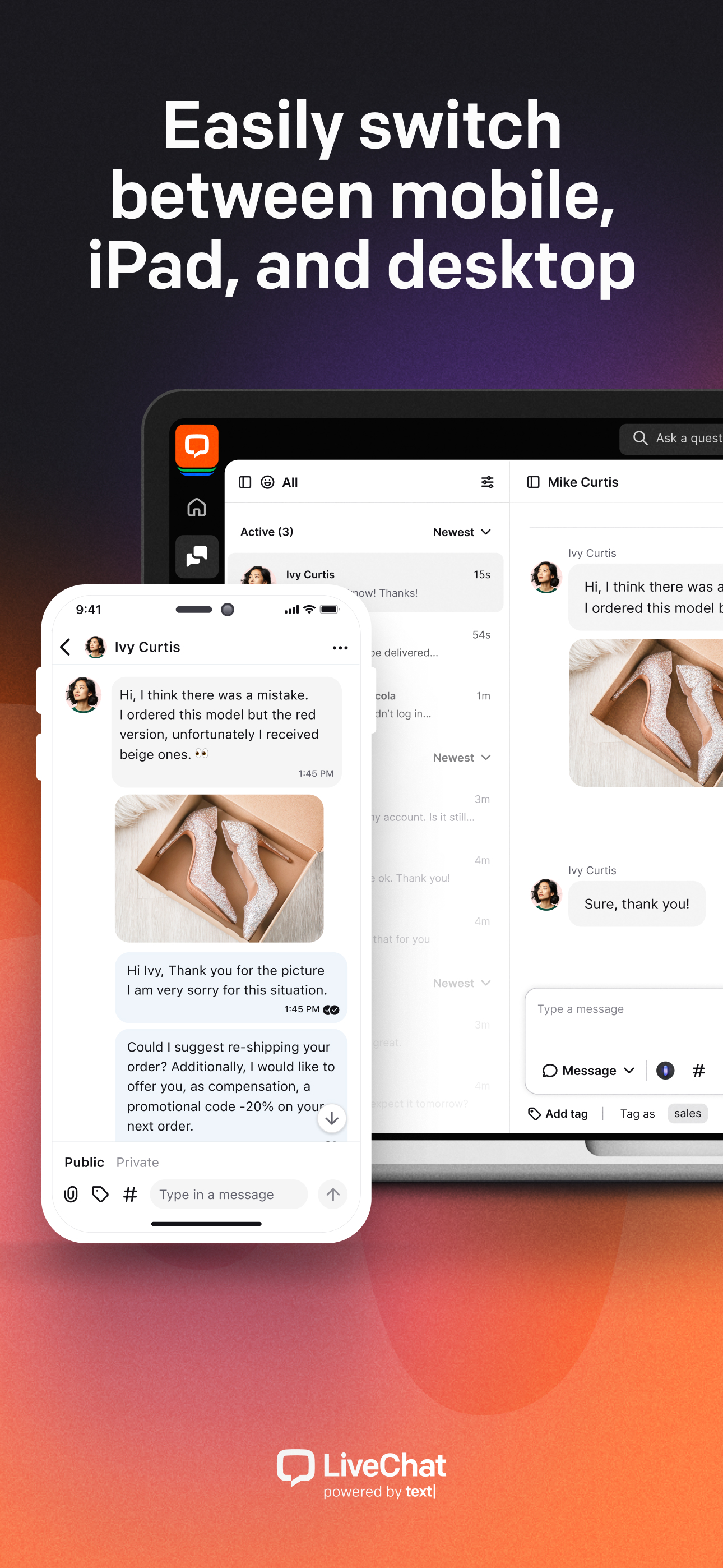Tap the re-shipping offer message on phone

[231, 1085]
